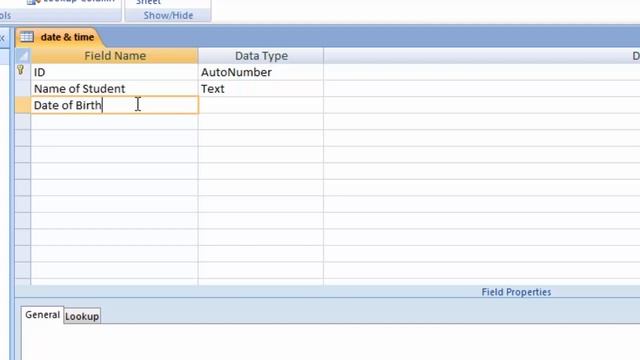Select the Name of Student field cell

pyautogui.click(x=115, y=89)
